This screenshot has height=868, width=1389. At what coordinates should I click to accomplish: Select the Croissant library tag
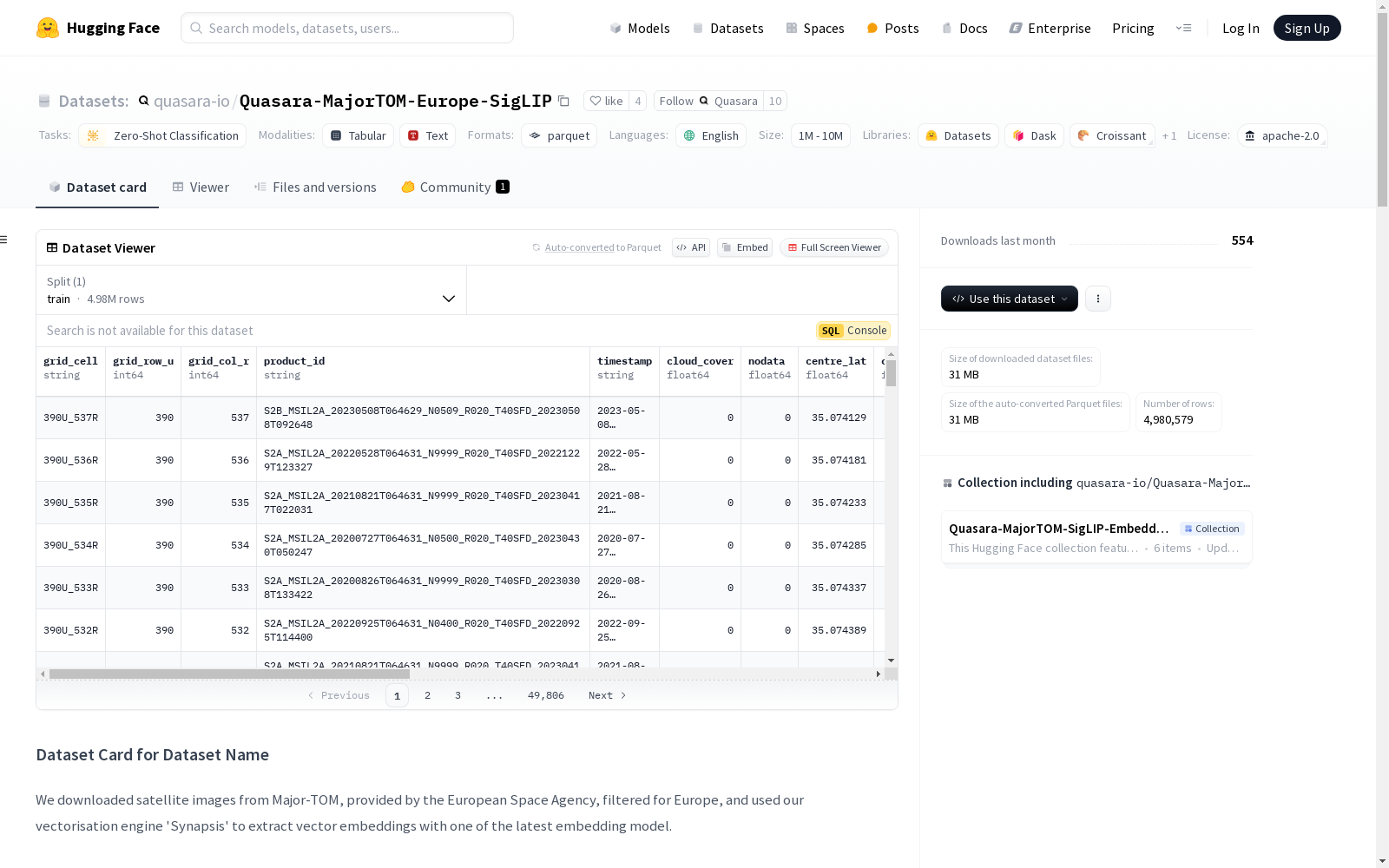coord(1112,135)
